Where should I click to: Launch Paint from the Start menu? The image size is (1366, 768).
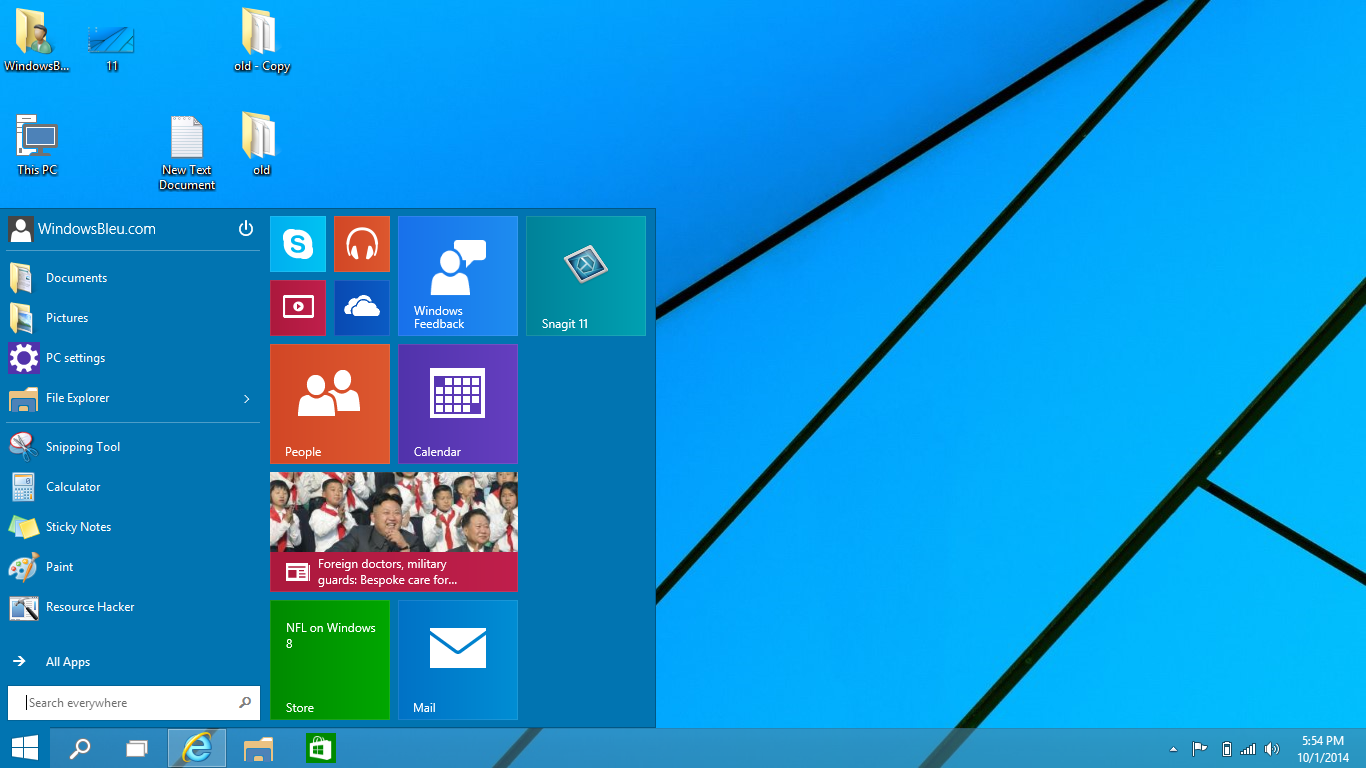(134, 567)
